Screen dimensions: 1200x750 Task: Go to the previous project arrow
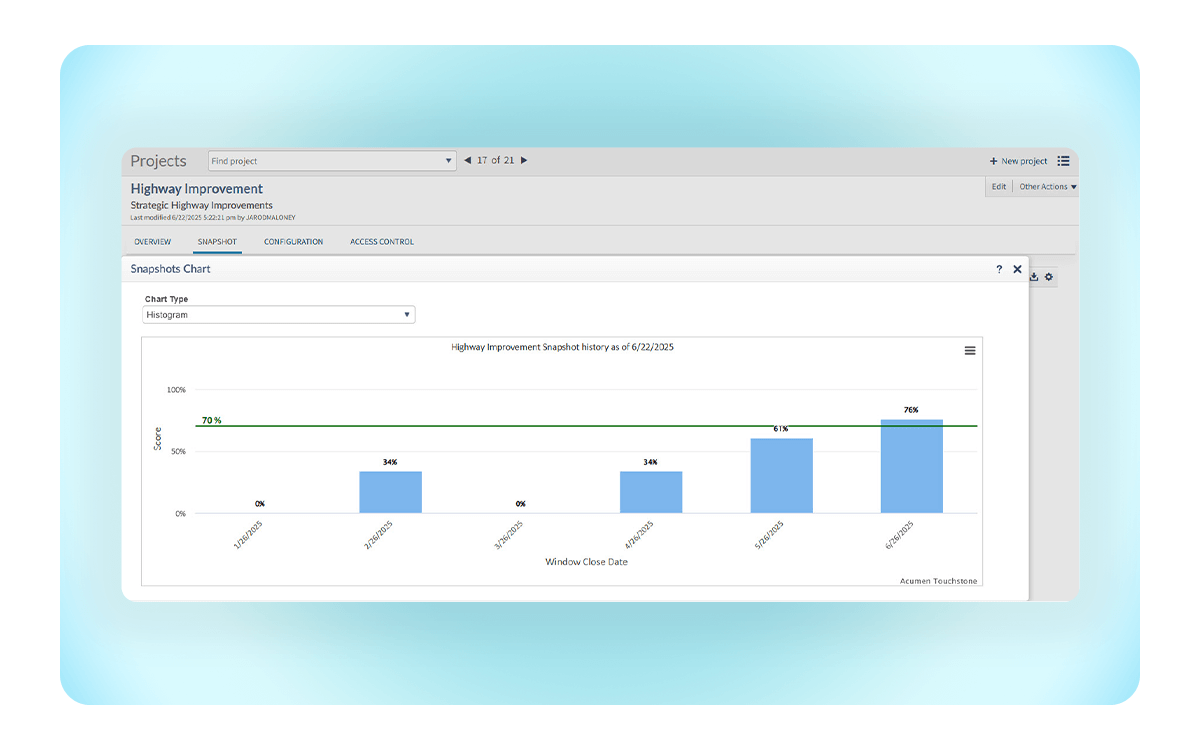(x=467, y=160)
